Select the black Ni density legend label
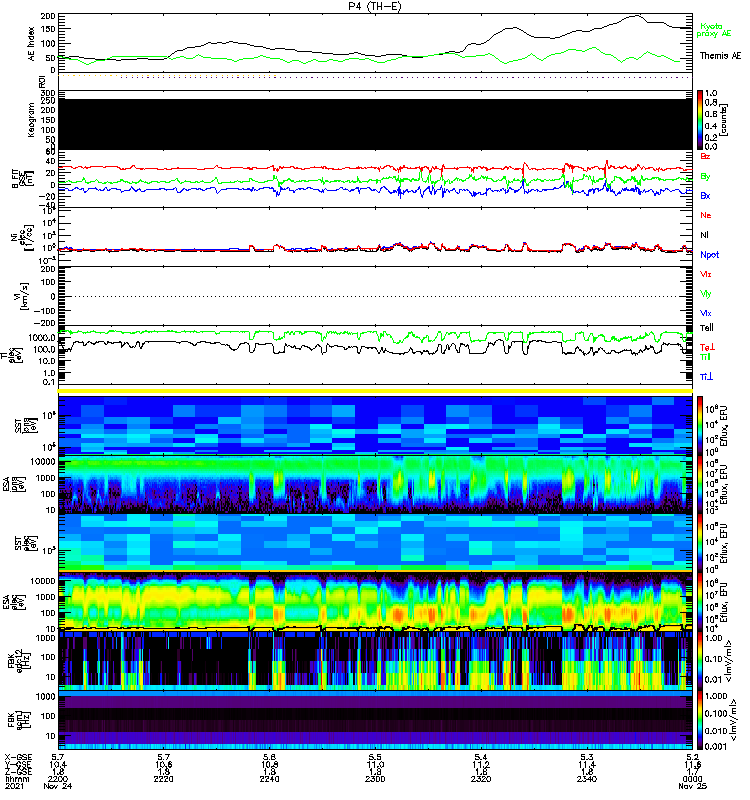Viewport: 750px width, 800px height. coord(705,235)
